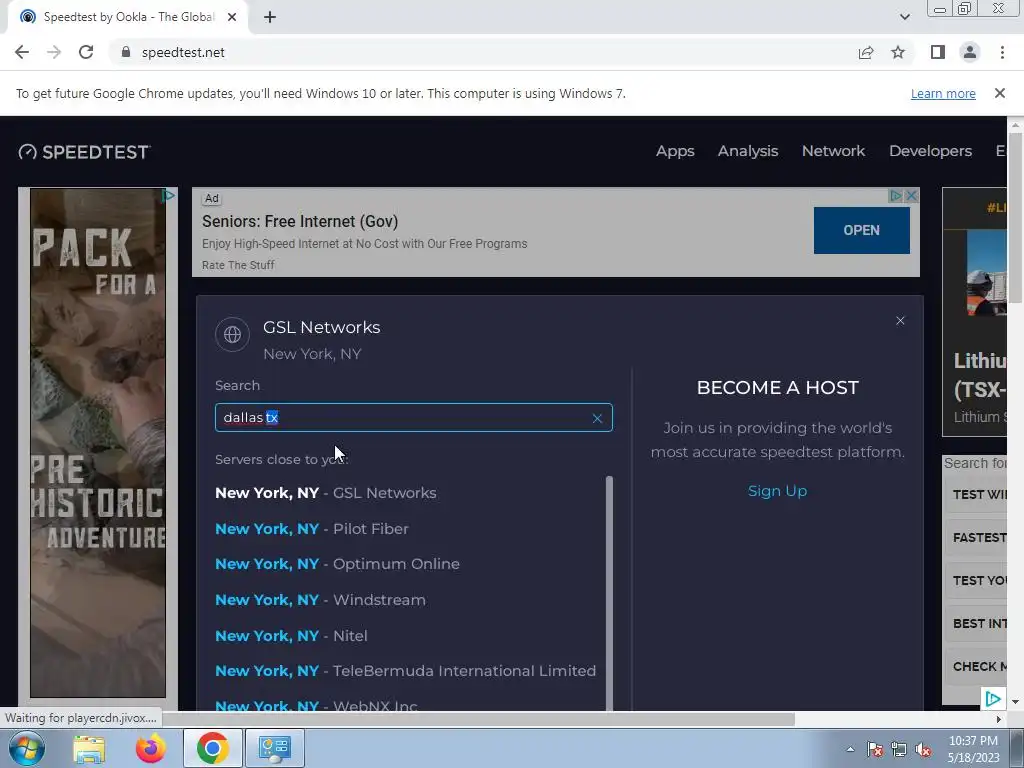Image resolution: width=1024 pixels, height=768 pixels.
Task: Select New York, NY - Windstream server
Action: click(320, 600)
